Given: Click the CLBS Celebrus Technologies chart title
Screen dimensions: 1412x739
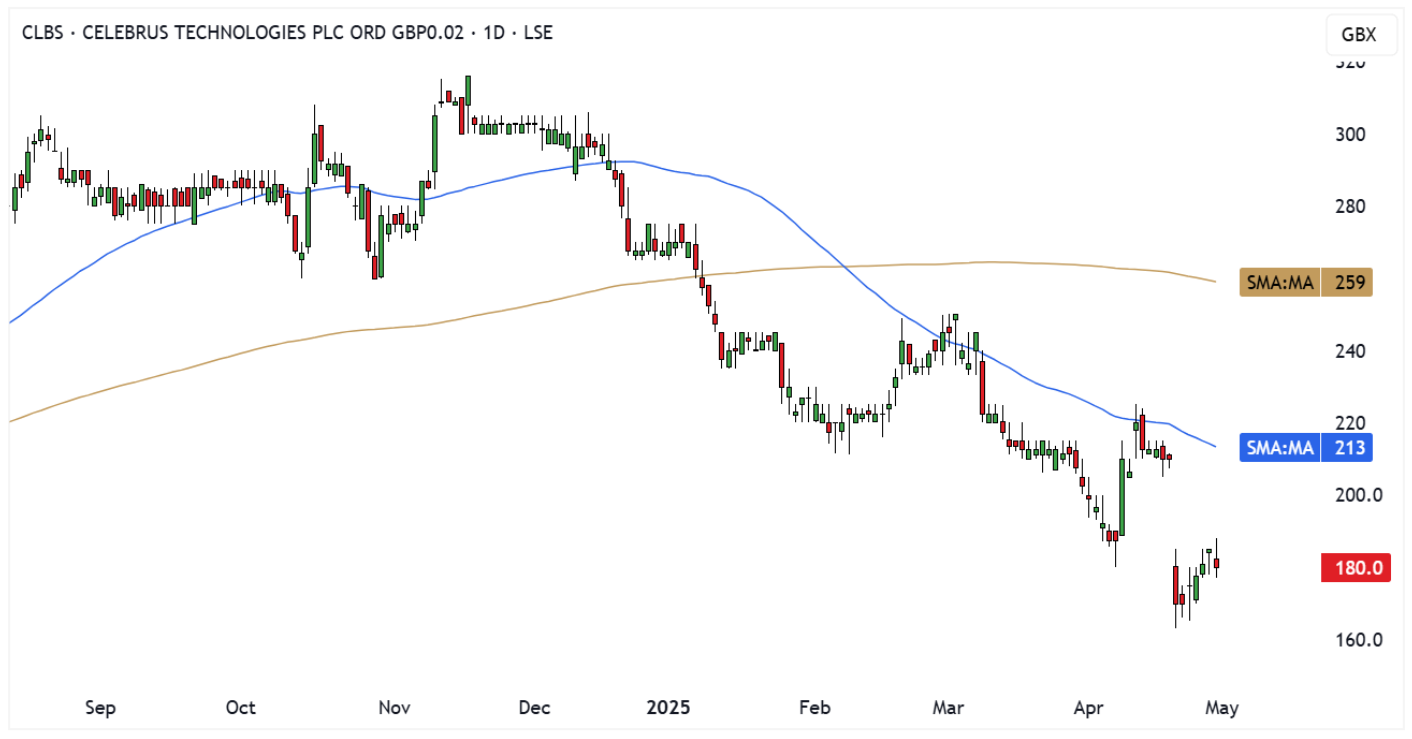Looking at the screenshot, I should [x=287, y=33].
